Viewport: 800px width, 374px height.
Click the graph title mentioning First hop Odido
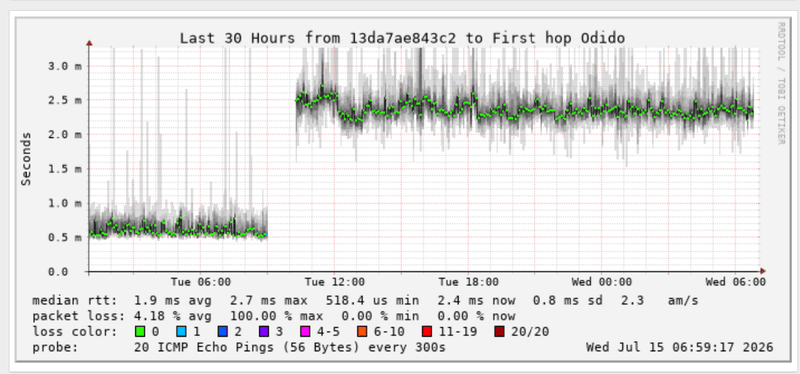click(x=402, y=38)
